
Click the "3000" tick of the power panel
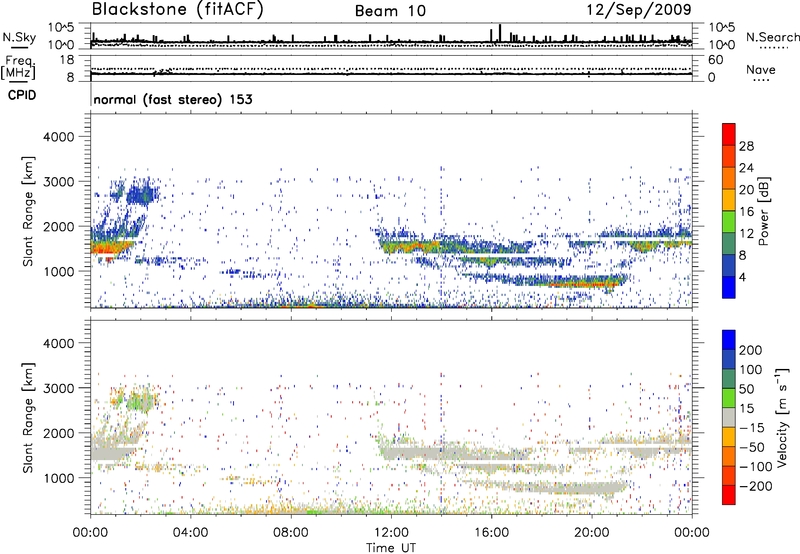pyautogui.click(x=58, y=182)
